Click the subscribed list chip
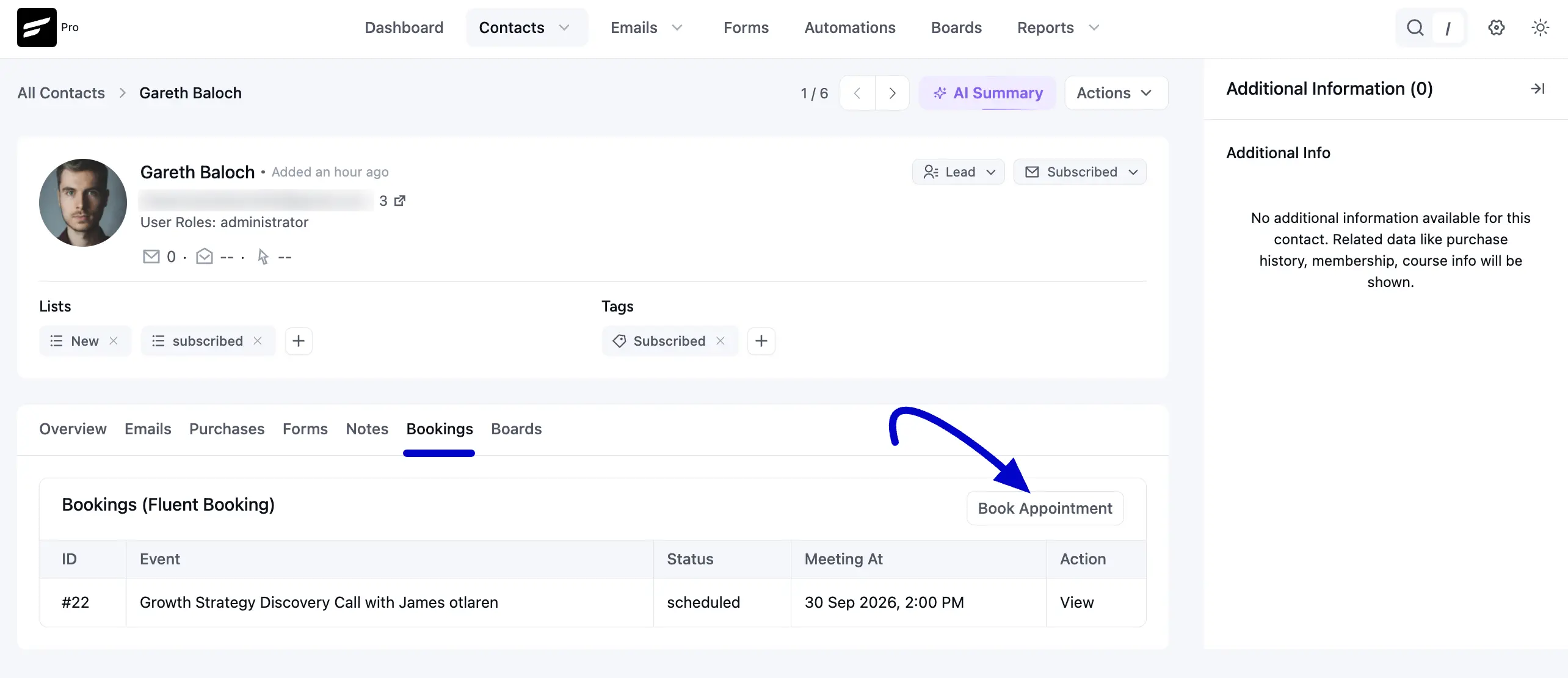Screen dimensions: 1568x678 pos(208,341)
